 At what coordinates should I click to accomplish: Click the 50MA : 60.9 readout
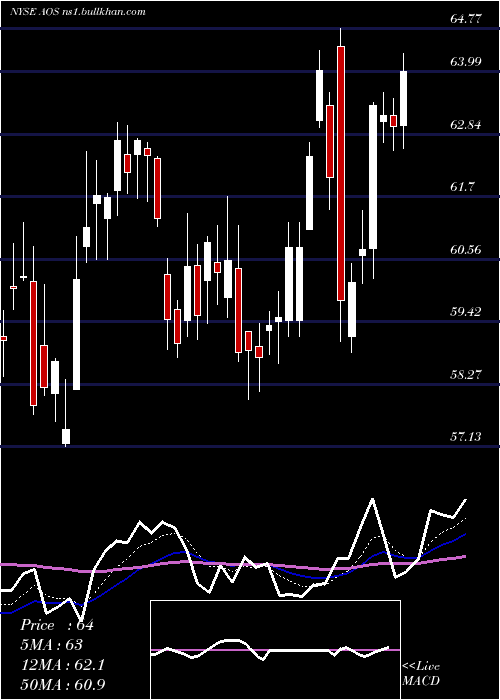click(x=63, y=684)
